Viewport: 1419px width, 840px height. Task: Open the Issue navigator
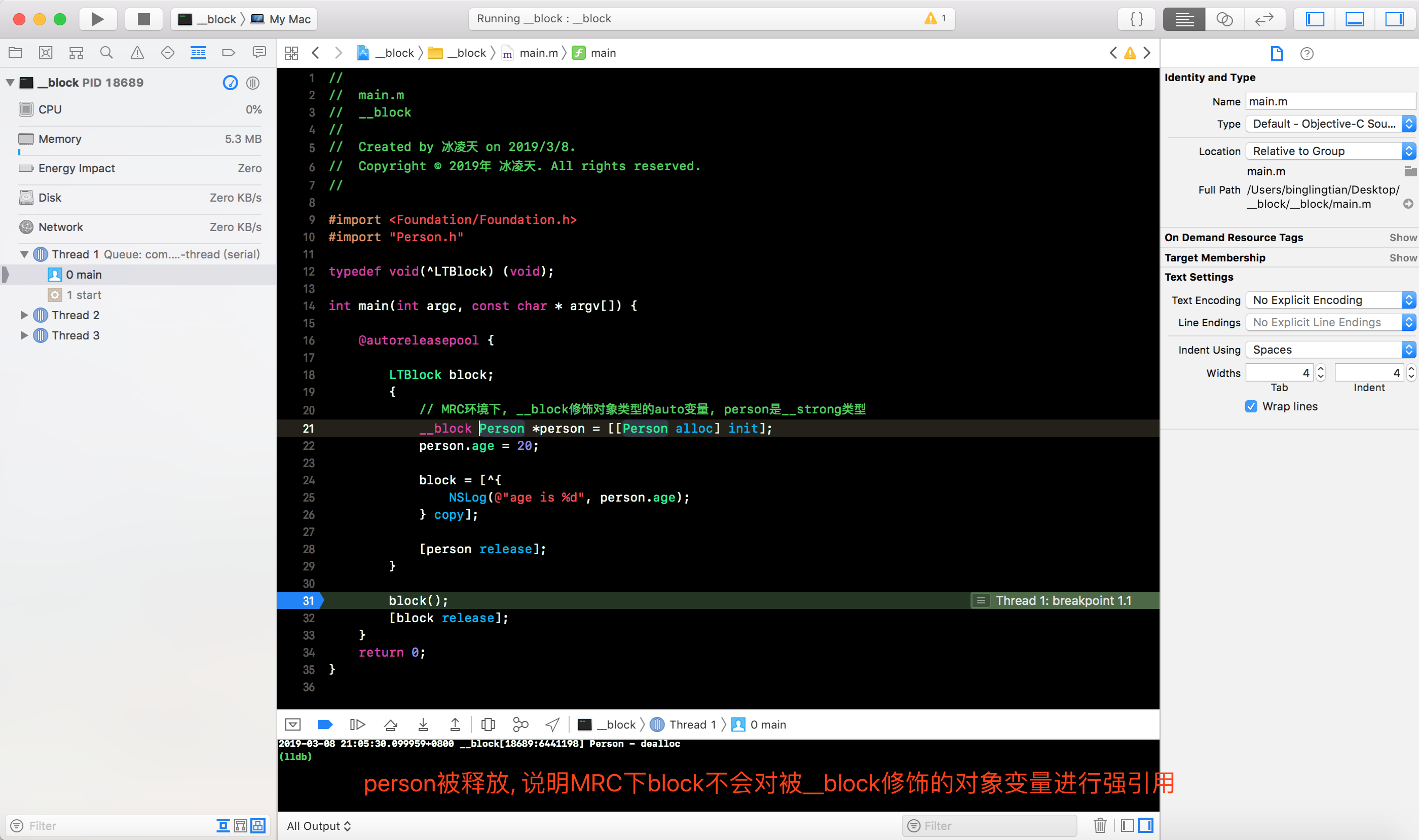click(137, 53)
